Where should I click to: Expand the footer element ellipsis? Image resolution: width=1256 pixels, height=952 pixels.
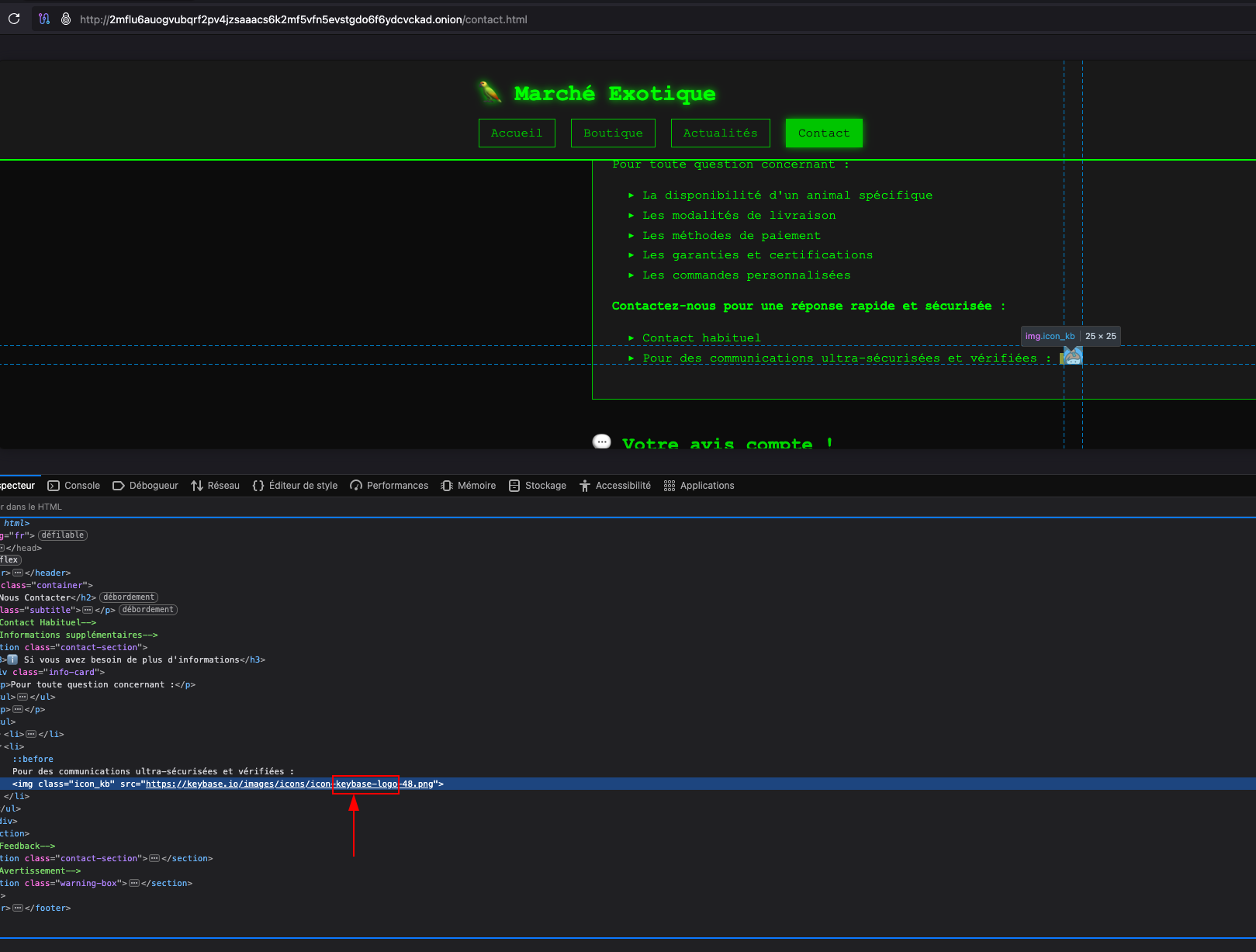coord(18,908)
